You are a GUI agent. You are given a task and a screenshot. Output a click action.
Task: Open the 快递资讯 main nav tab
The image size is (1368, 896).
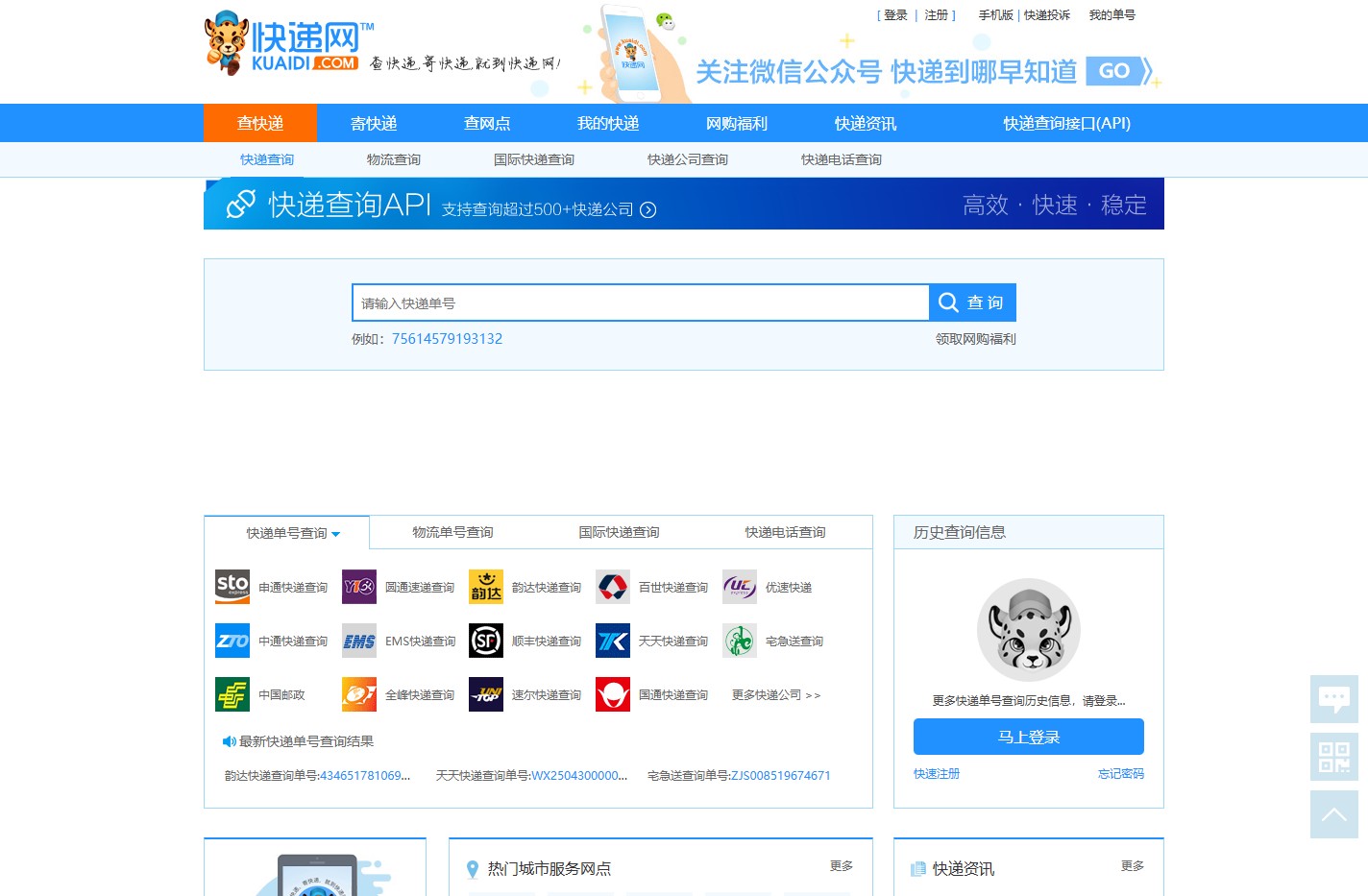[x=866, y=123]
